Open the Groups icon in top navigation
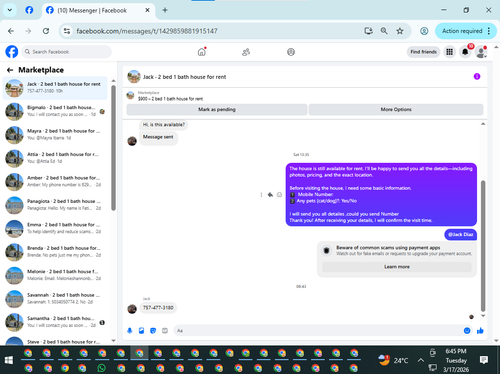 291,52
